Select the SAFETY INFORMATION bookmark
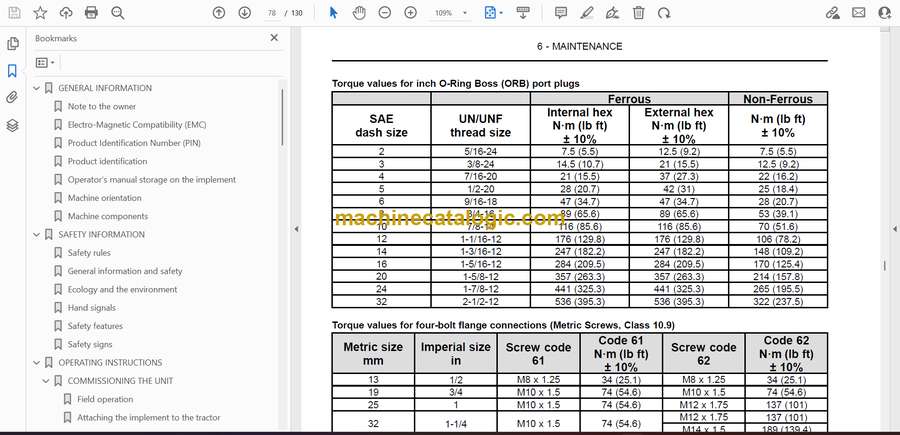 (102, 235)
